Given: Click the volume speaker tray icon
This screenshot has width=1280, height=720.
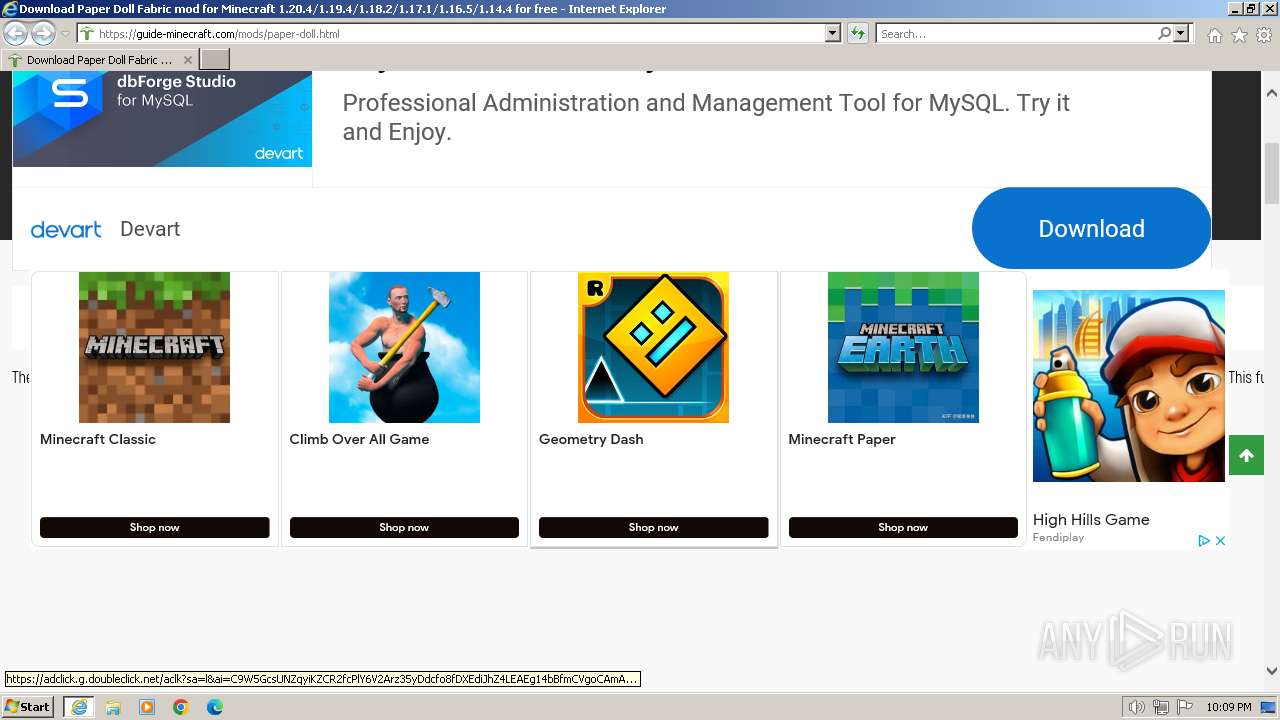Looking at the screenshot, I should 1137,707.
